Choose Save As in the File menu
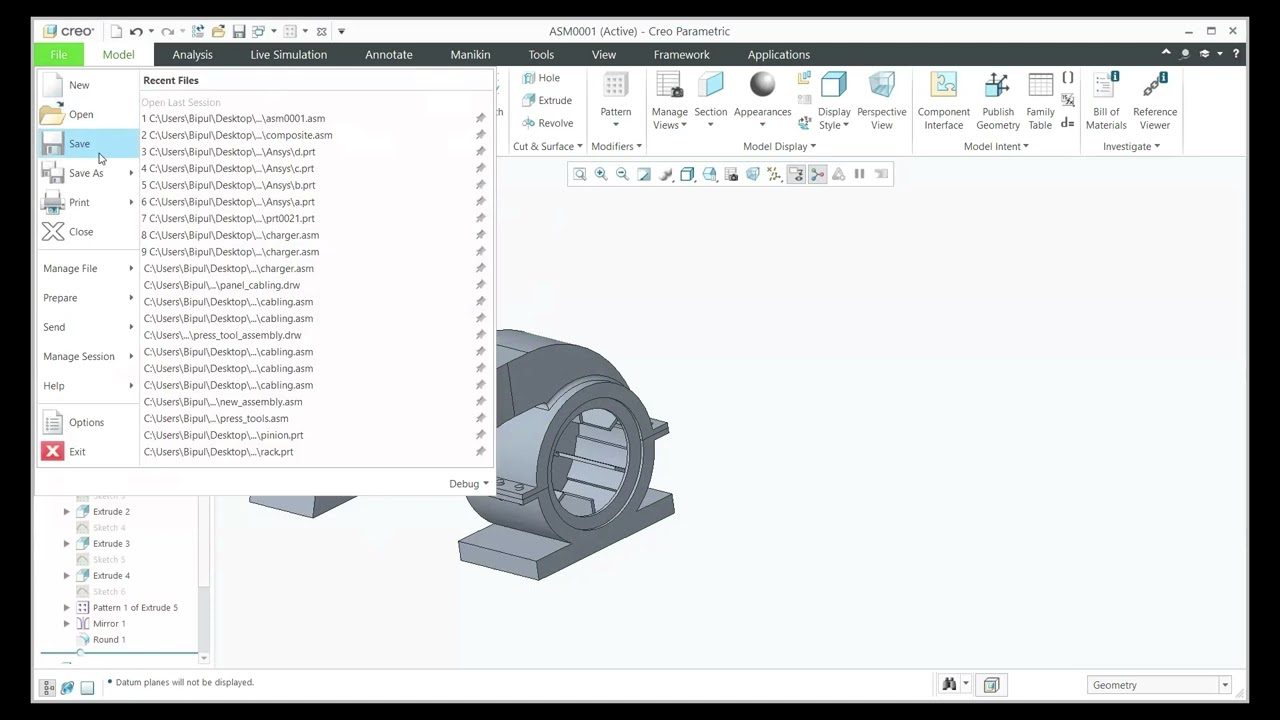Viewport: 1280px width, 720px height. click(88, 173)
